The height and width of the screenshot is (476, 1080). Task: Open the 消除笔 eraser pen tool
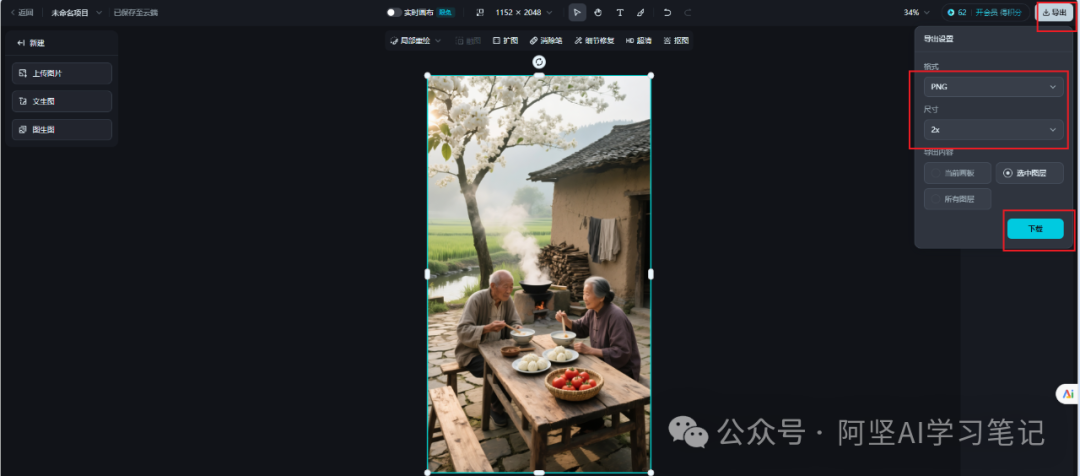tap(546, 41)
